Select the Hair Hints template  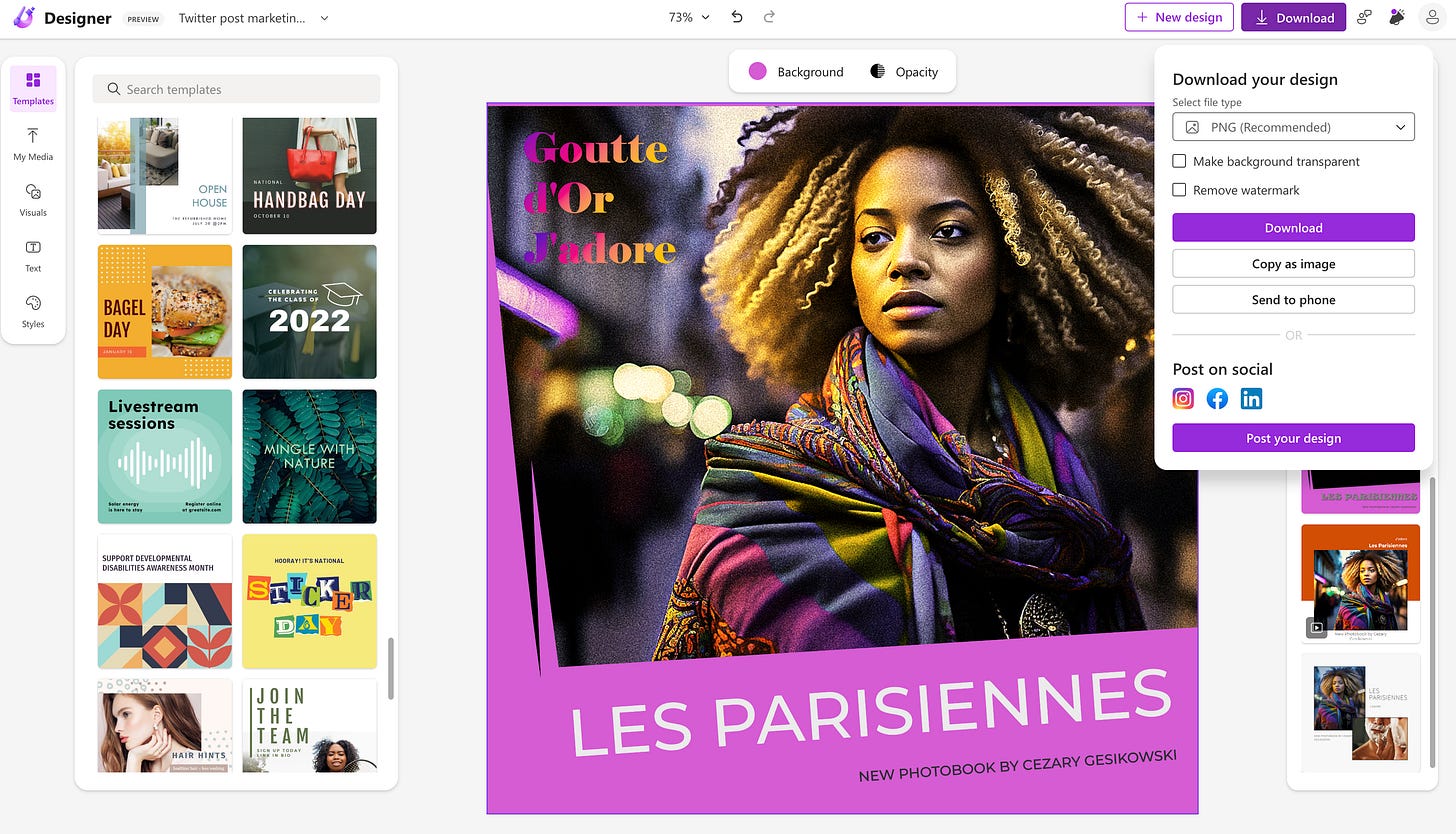pyautogui.click(x=165, y=725)
